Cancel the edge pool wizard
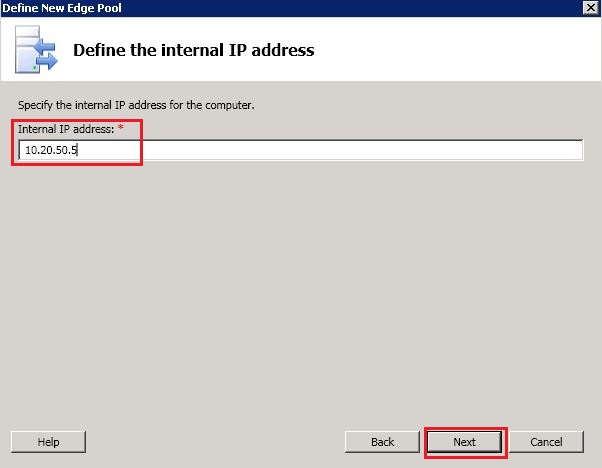 tap(546, 442)
